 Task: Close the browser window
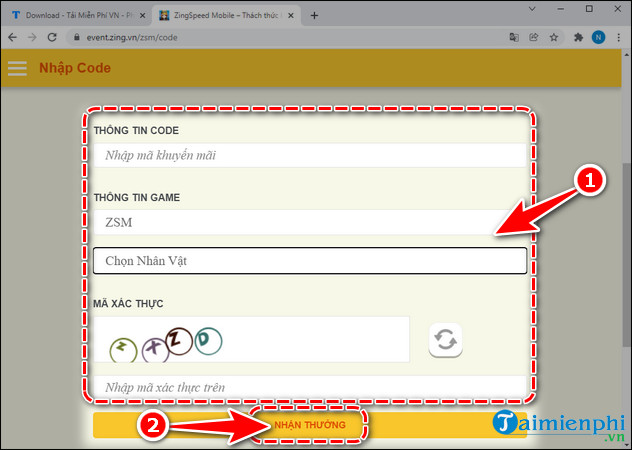(x=617, y=9)
